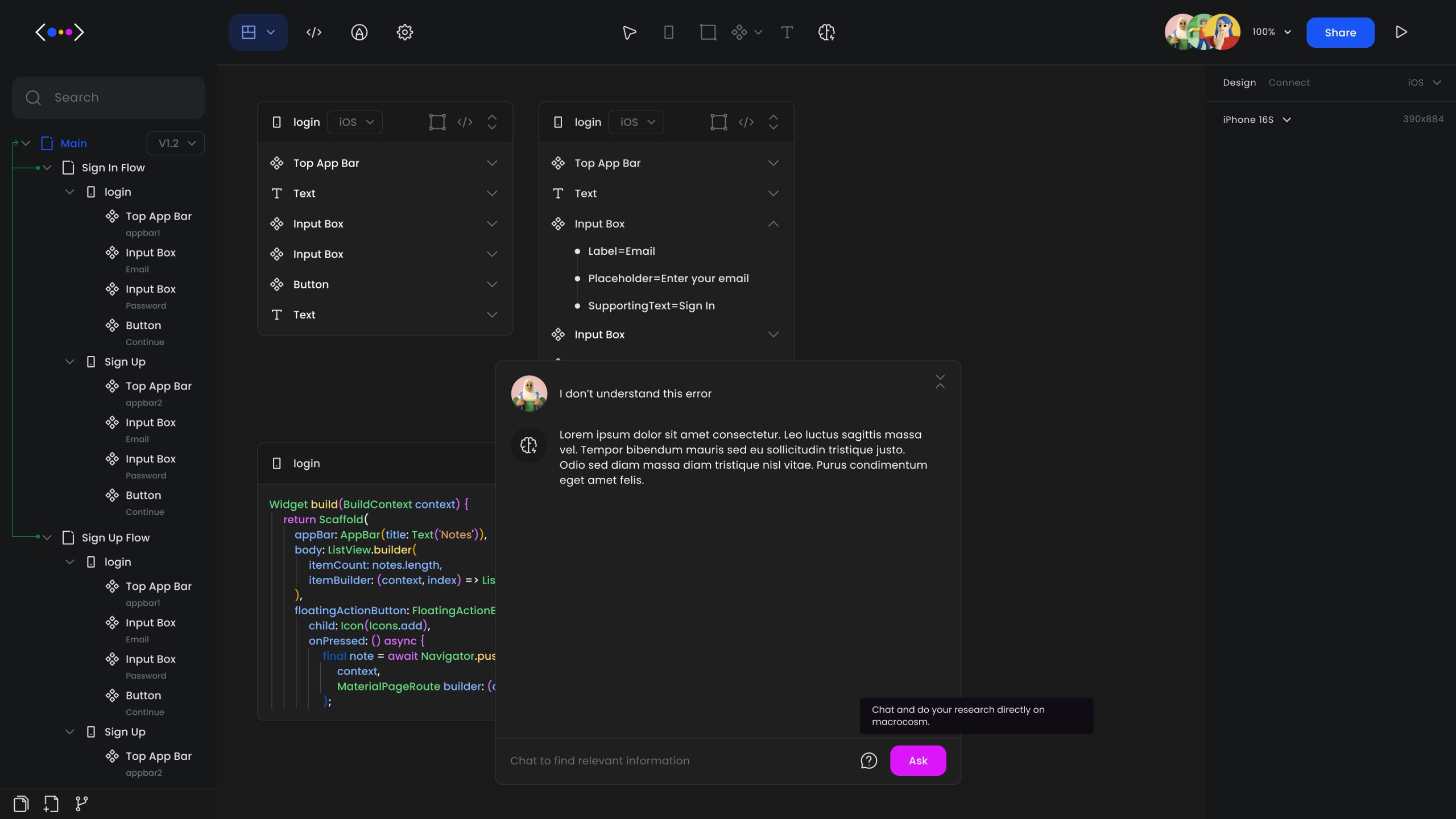Viewport: 1456px width, 819px height.
Task: Activate the frame/rectangle tool
Action: [707, 32]
